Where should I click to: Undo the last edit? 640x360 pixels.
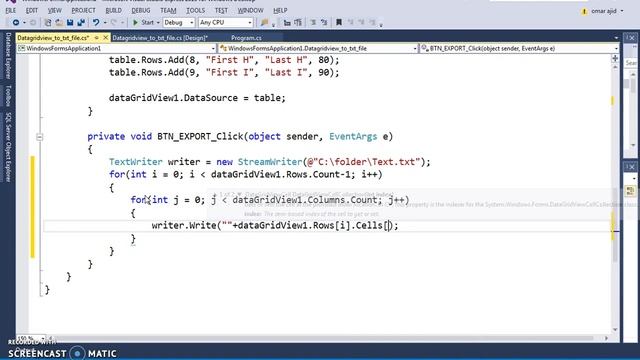pyautogui.click(x=96, y=22)
